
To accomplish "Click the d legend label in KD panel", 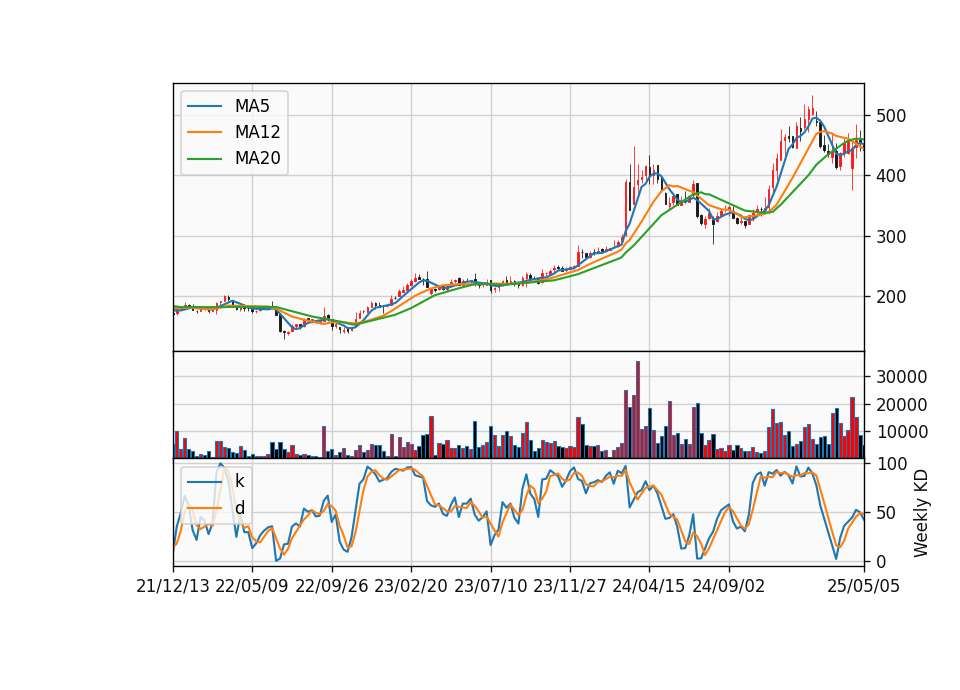I will point(239,508).
